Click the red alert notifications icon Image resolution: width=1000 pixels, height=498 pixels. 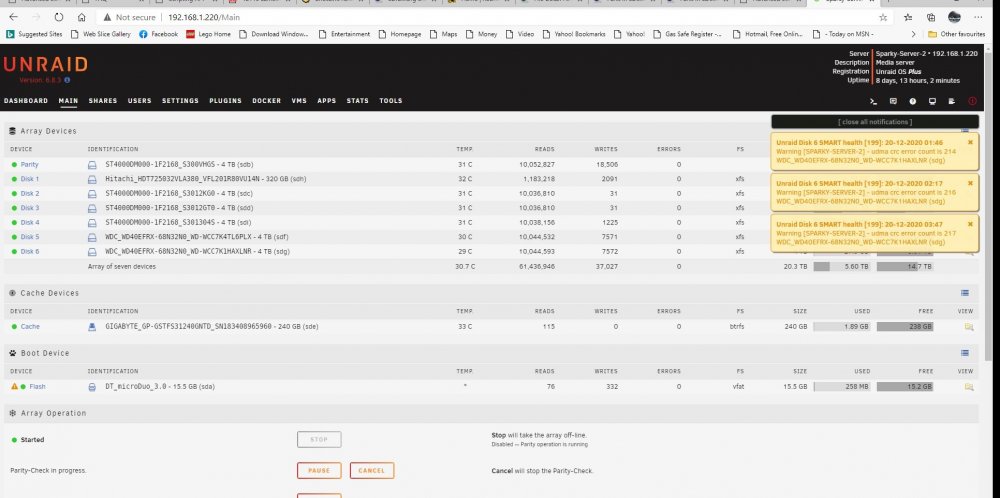tap(972, 101)
